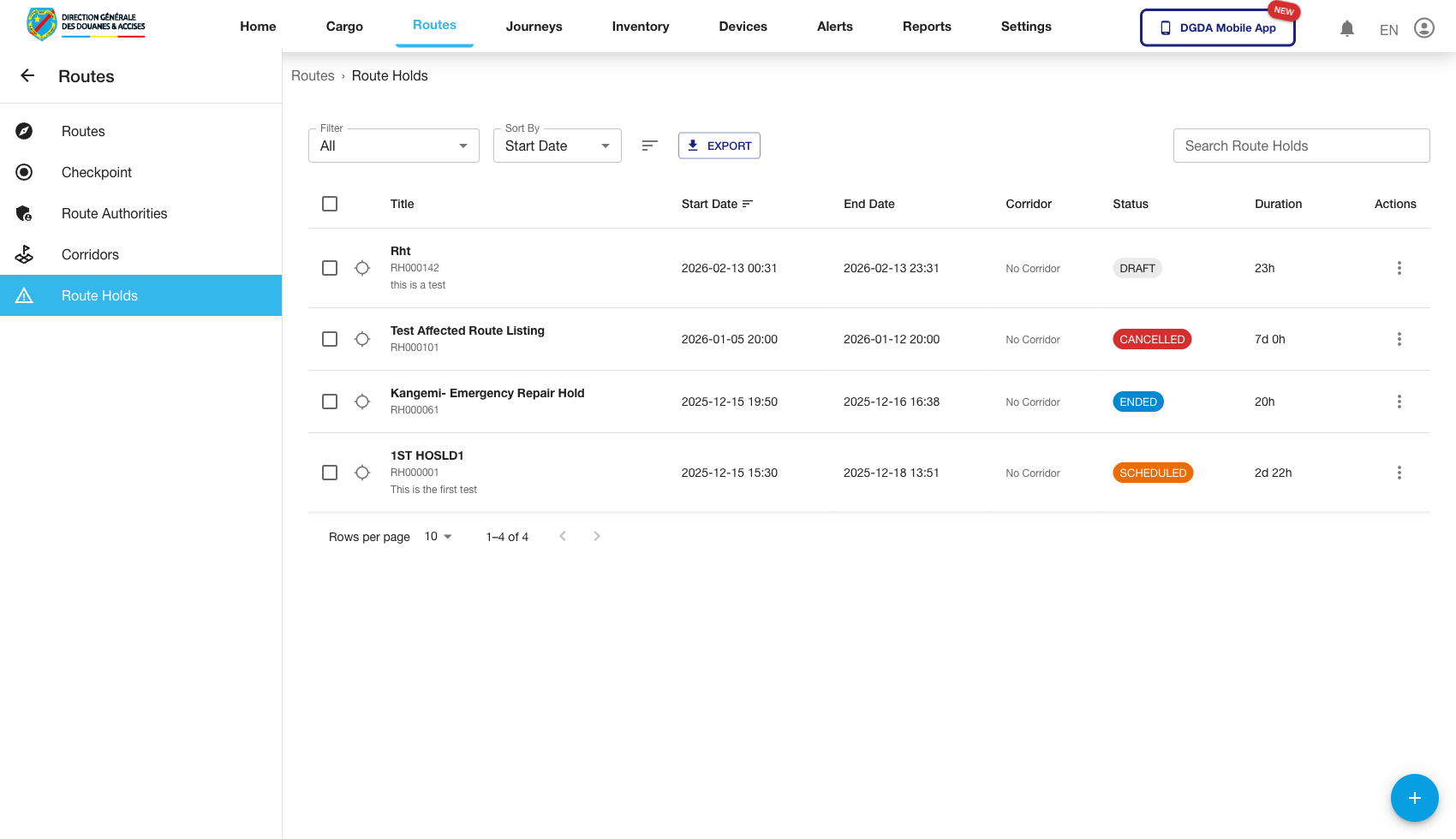Image resolution: width=1456 pixels, height=839 pixels.
Task: Click the EXPORT button
Action: (x=719, y=146)
